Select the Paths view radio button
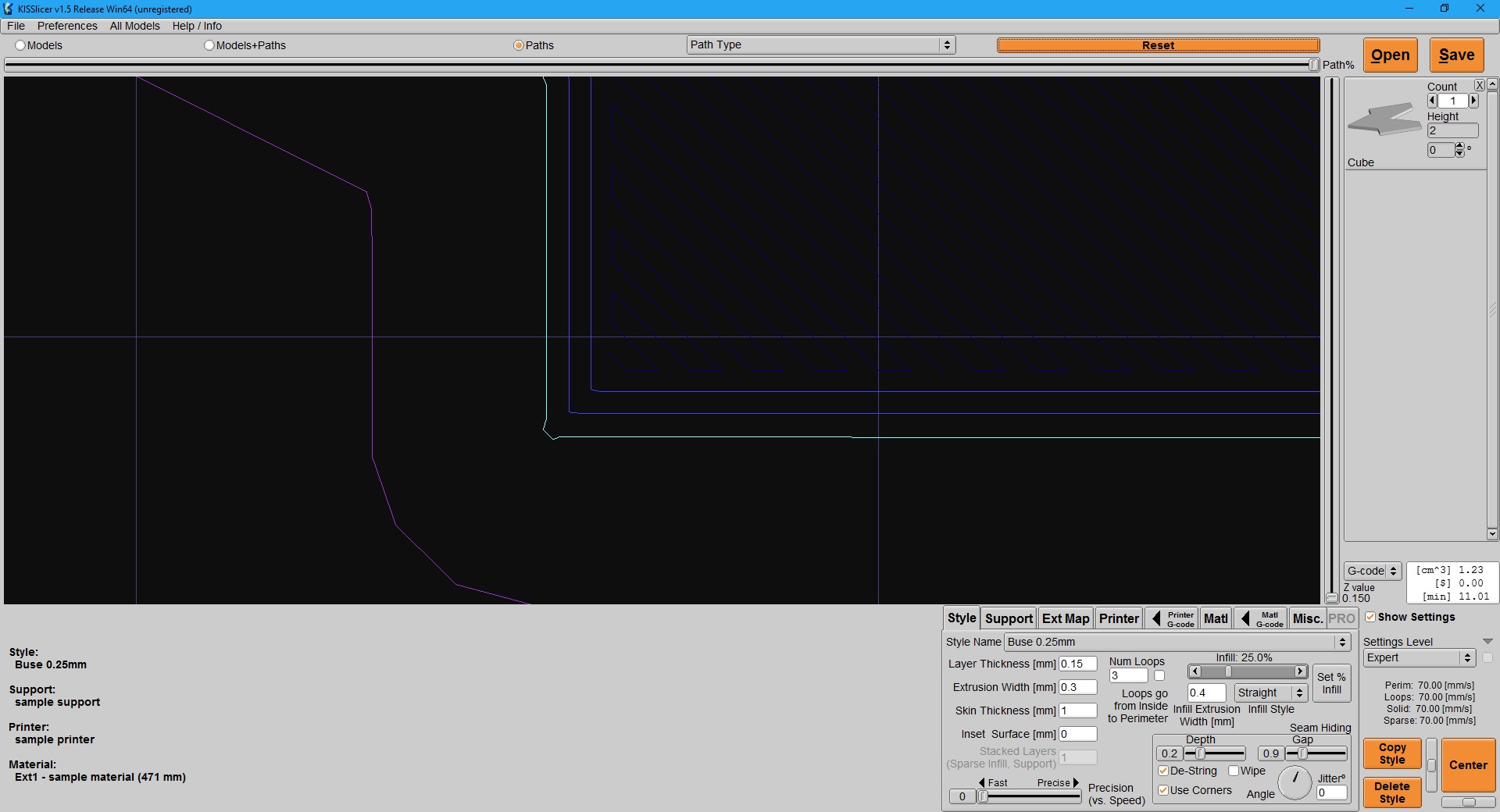 click(518, 45)
